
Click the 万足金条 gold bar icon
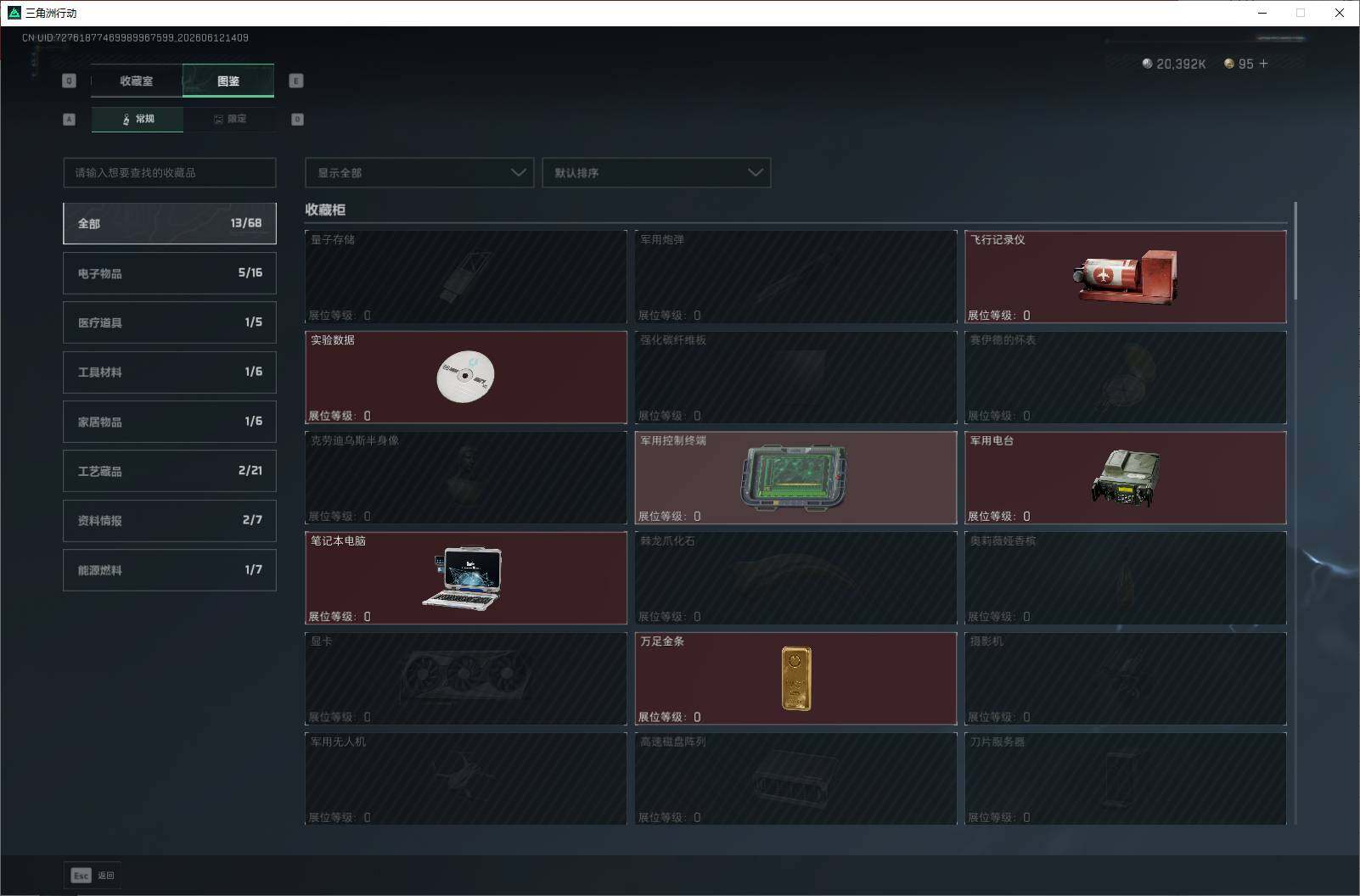click(x=796, y=679)
